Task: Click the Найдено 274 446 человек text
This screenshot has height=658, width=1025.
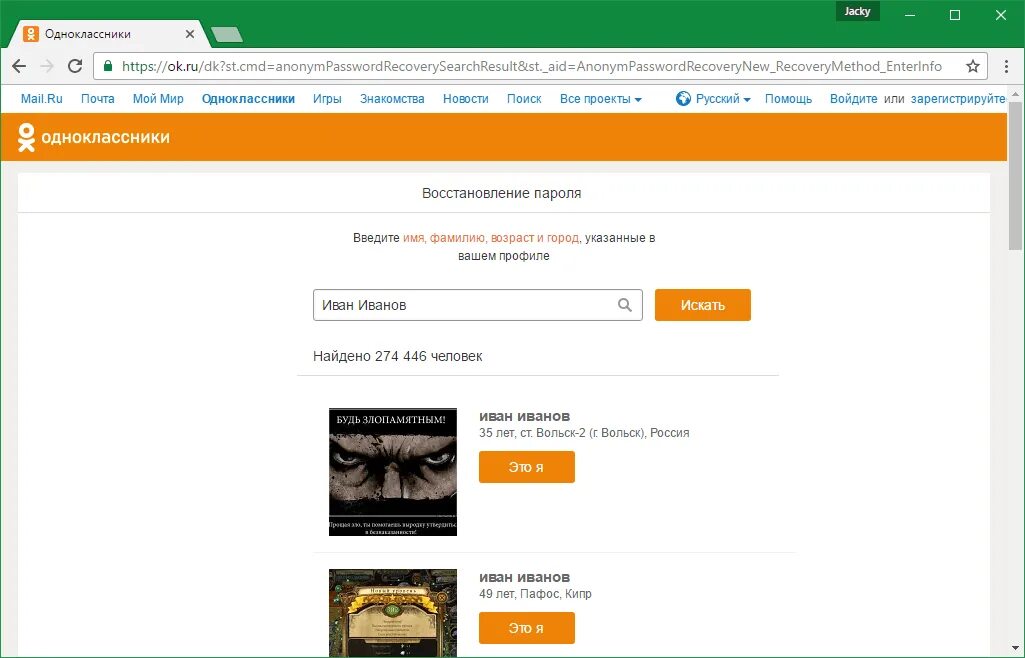Action: pos(397,356)
